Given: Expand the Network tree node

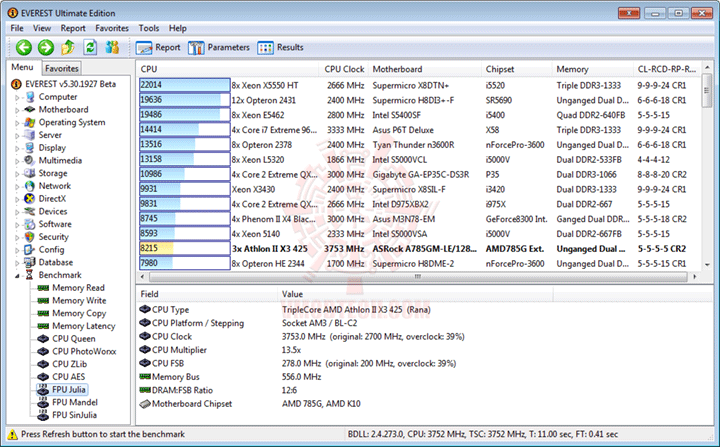Looking at the screenshot, I should [17, 187].
